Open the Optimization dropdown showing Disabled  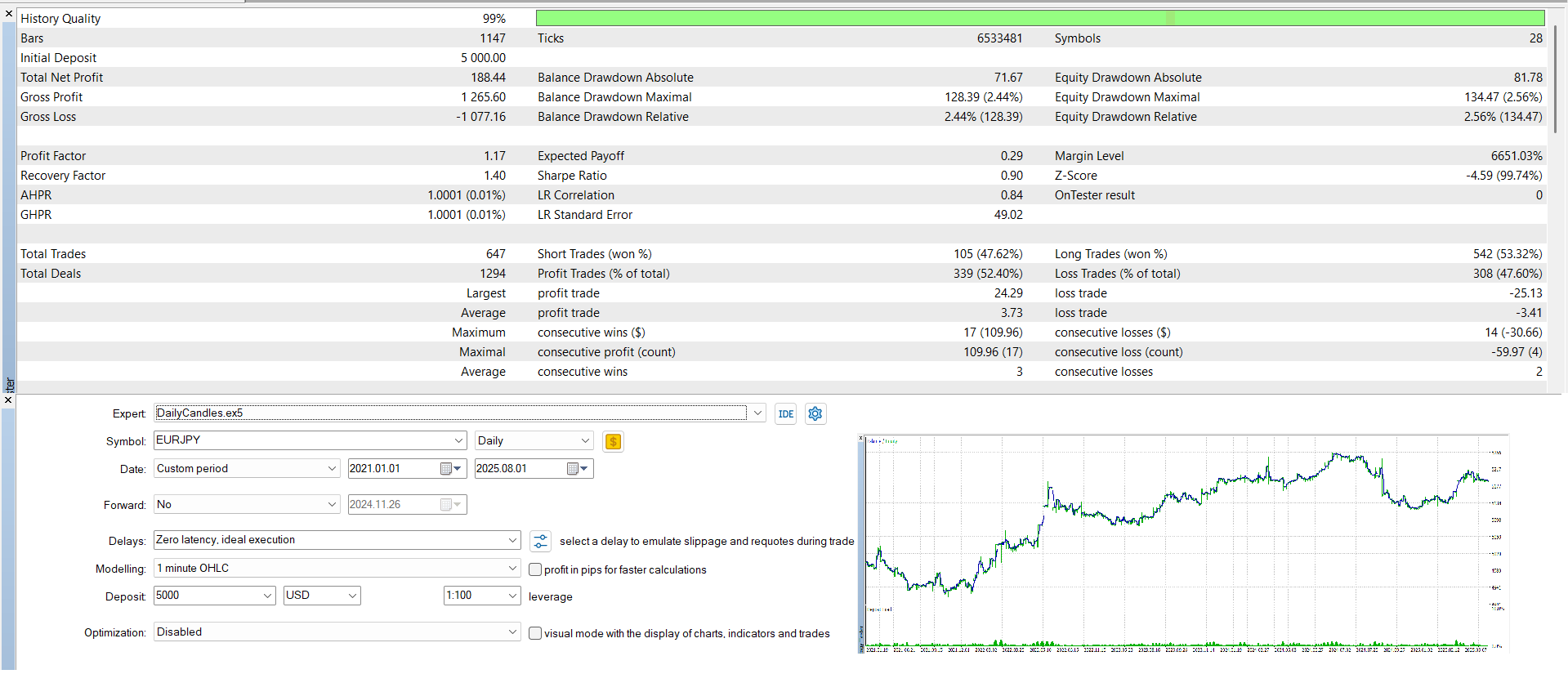click(337, 632)
